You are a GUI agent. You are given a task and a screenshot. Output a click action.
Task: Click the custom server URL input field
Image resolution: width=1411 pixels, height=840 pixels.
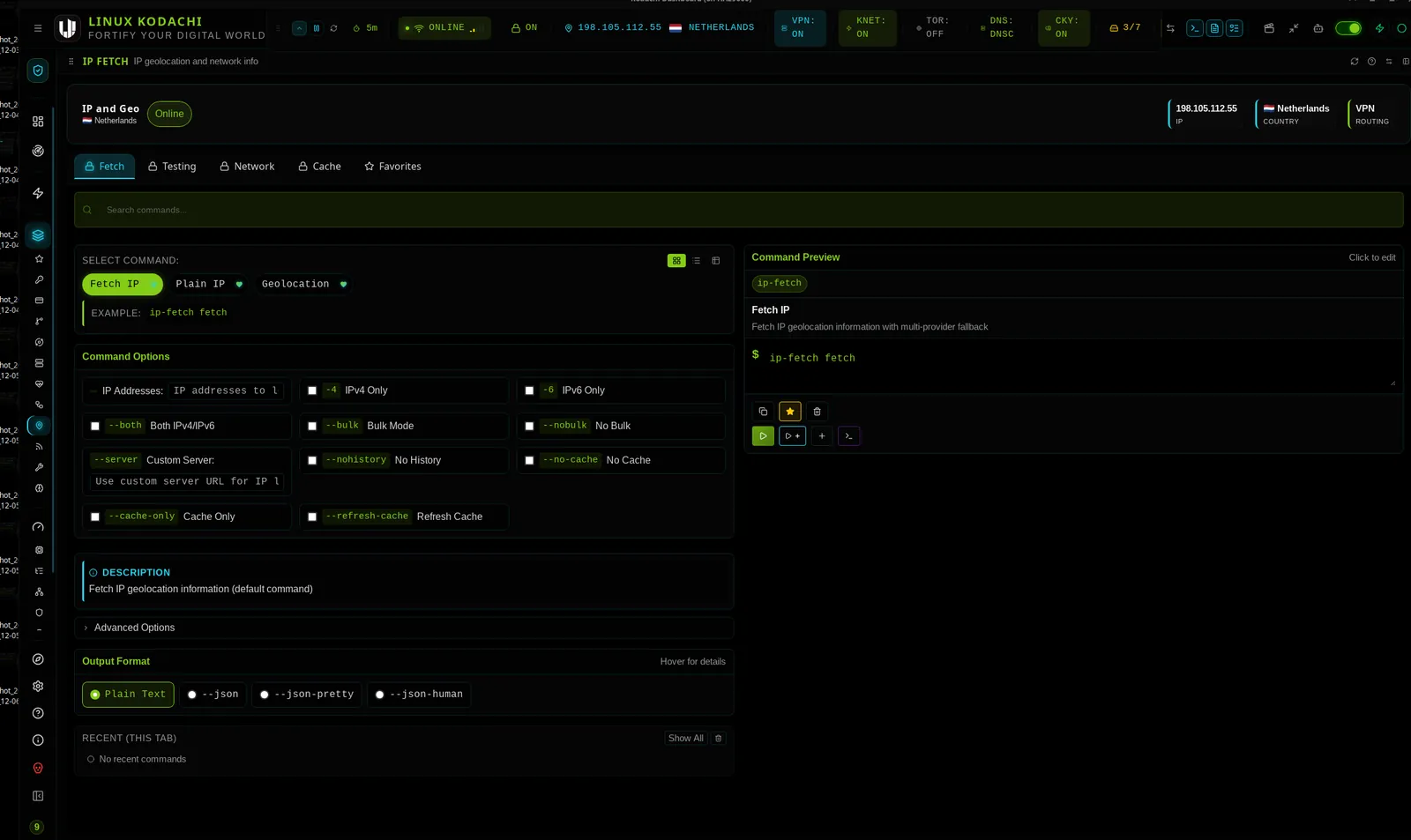point(187,482)
